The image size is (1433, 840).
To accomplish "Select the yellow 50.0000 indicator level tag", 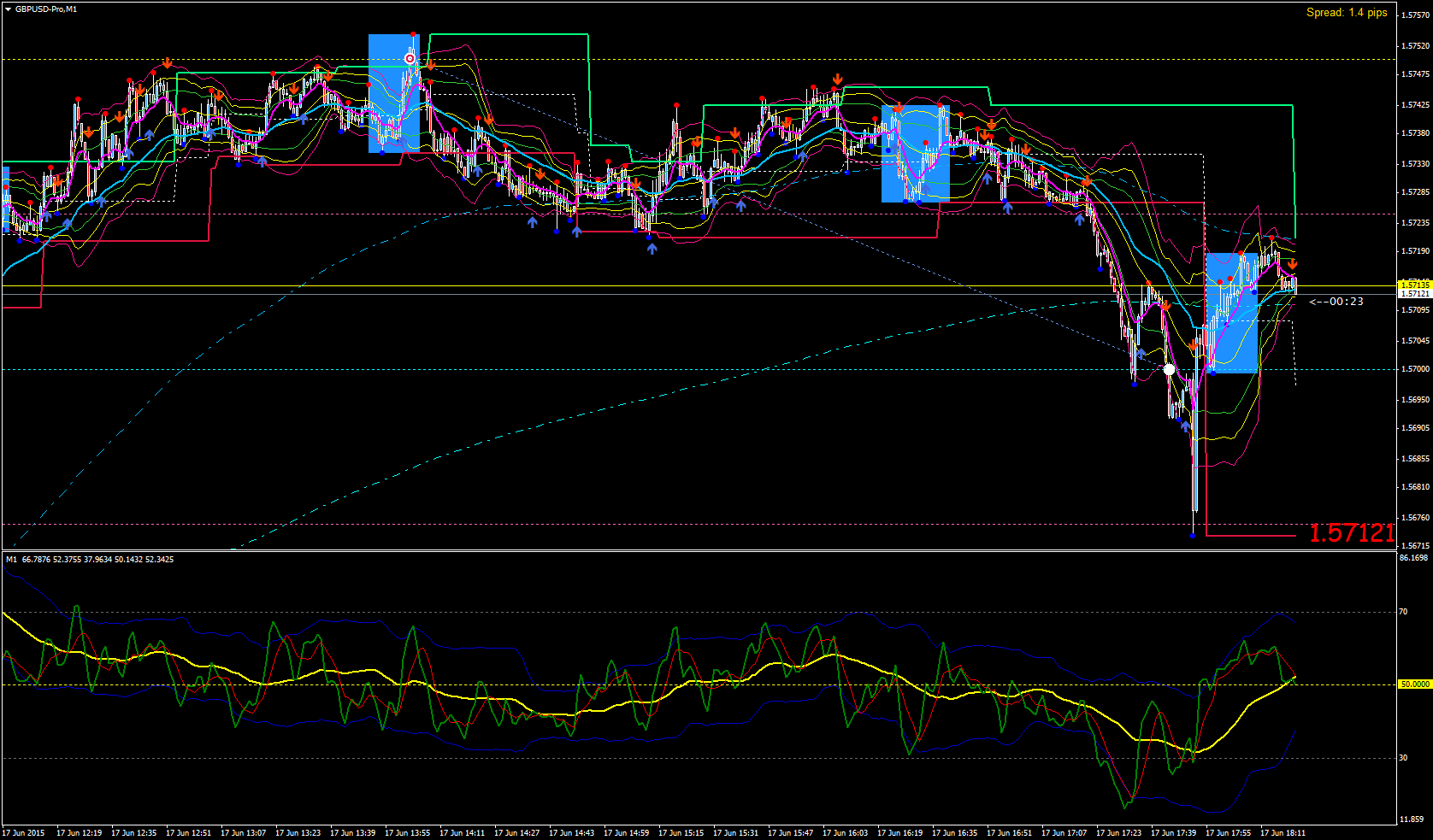I will coord(1414,684).
